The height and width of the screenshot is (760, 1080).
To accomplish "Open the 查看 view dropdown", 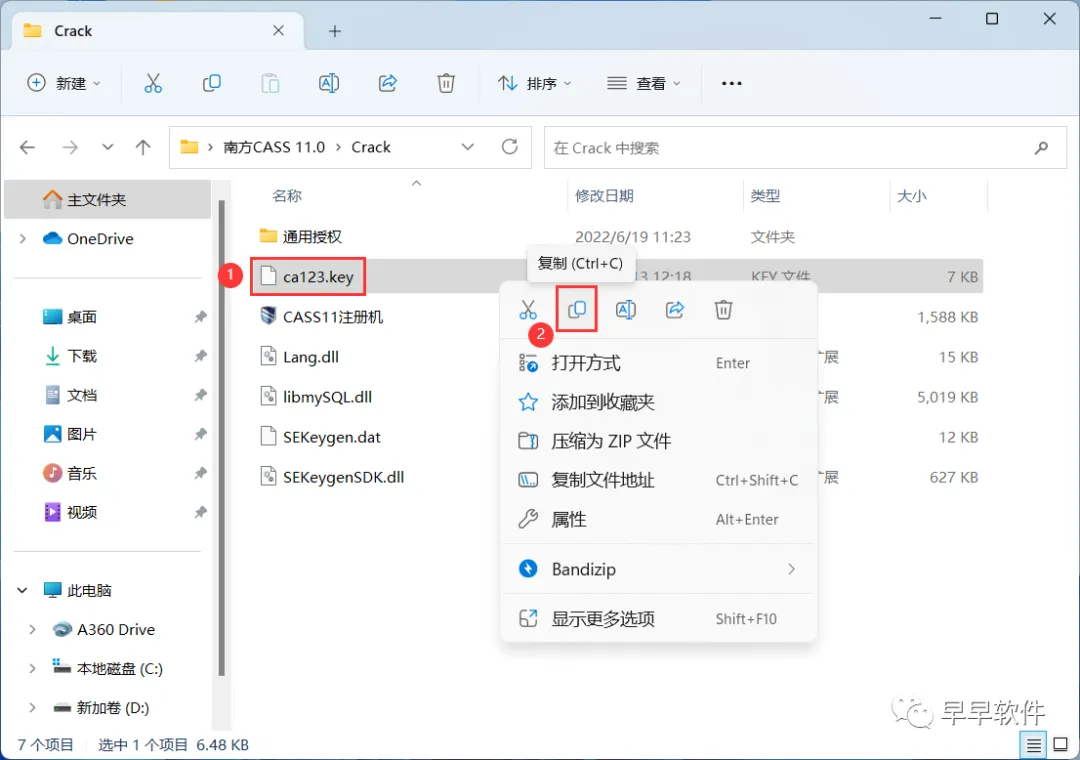I will pyautogui.click(x=643, y=83).
